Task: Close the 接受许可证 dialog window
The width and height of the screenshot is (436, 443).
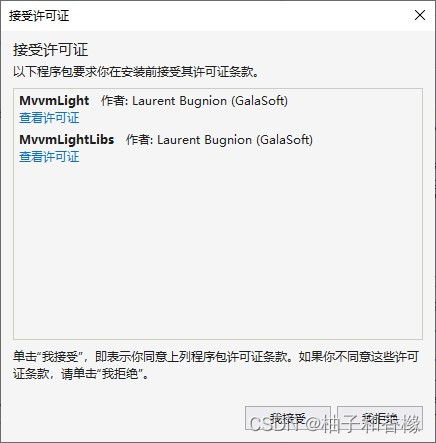Action: (420, 15)
